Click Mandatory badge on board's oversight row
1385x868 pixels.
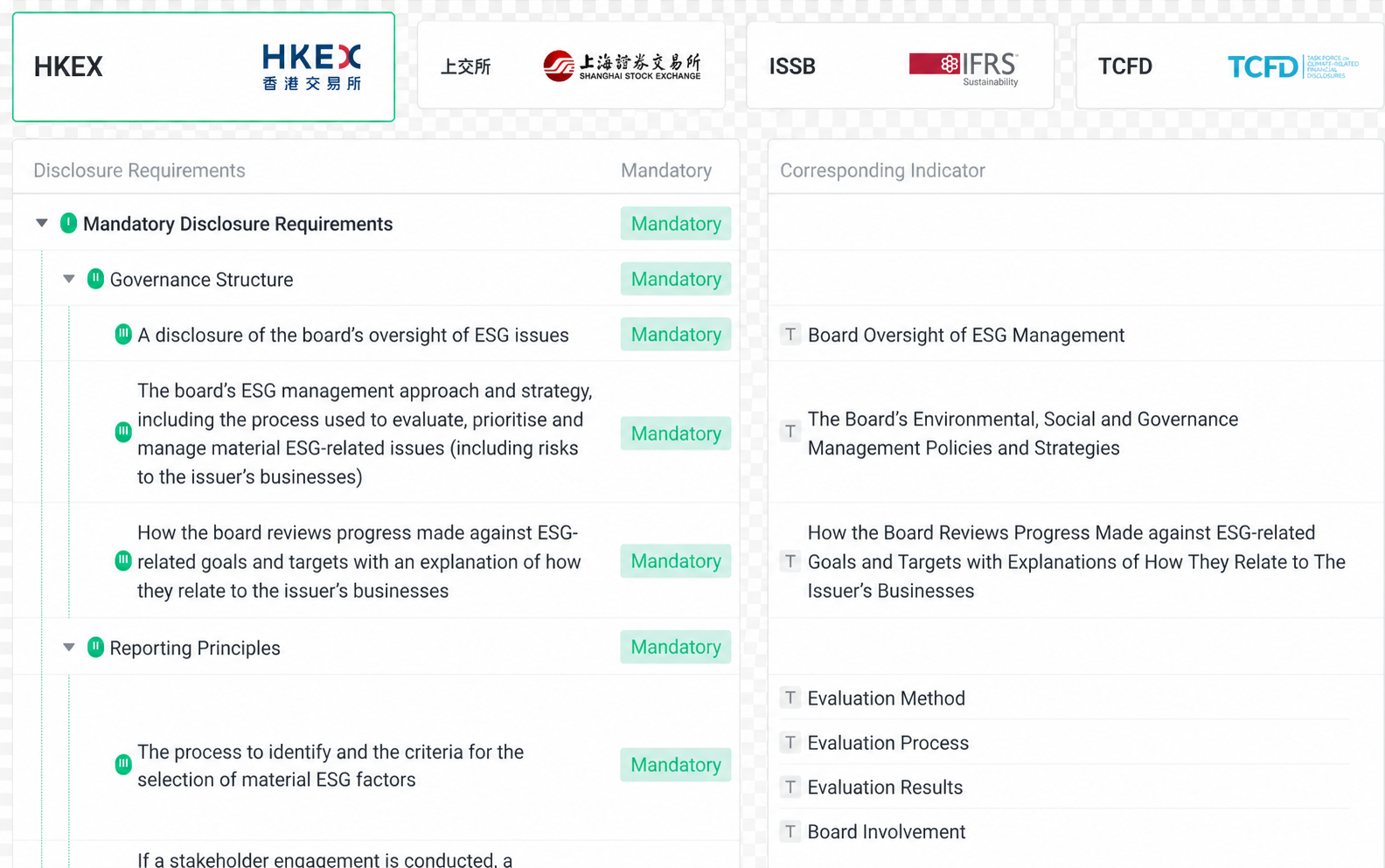tap(676, 334)
